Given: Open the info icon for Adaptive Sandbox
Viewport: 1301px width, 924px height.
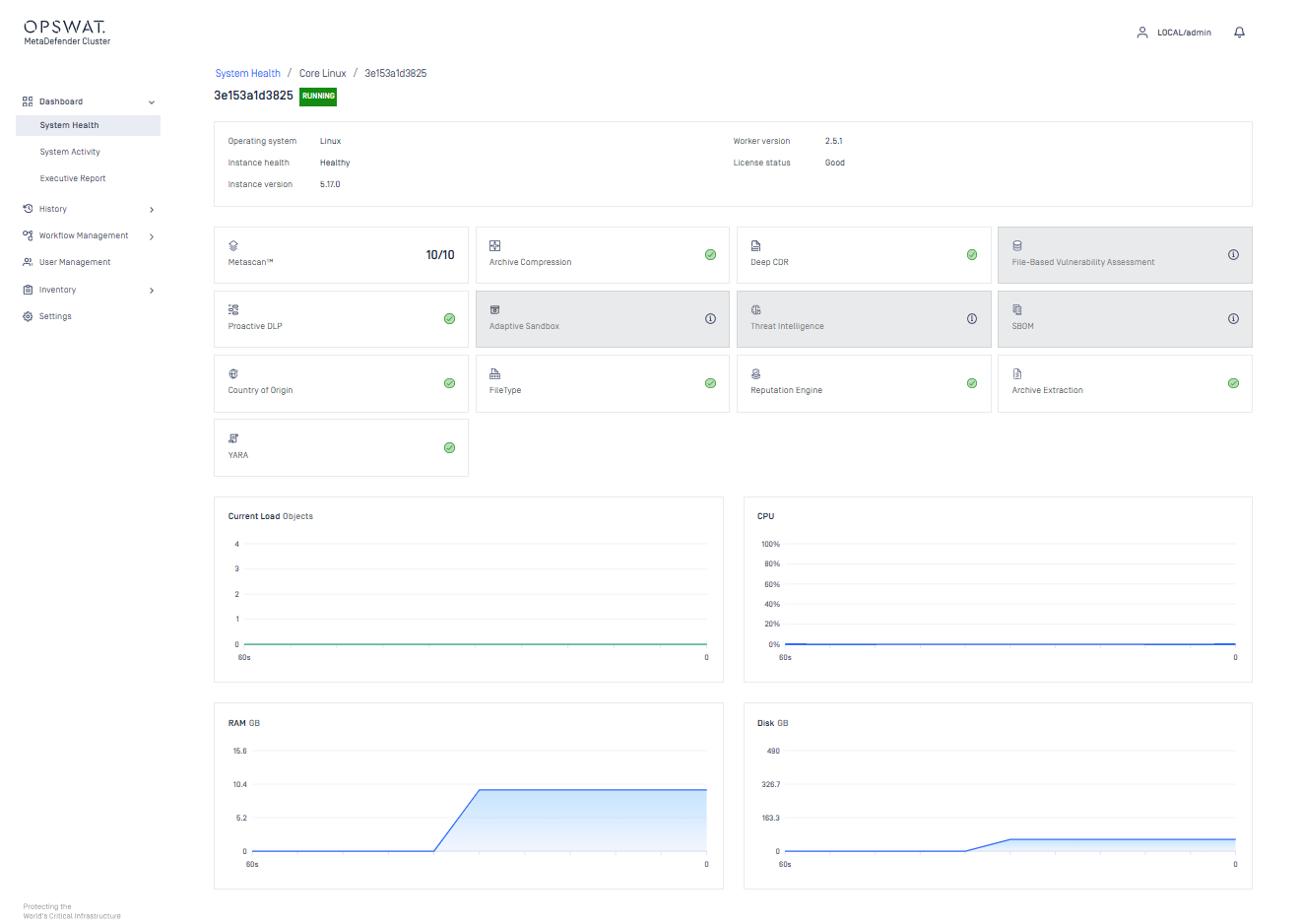Looking at the screenshot, I should point(710,319).
